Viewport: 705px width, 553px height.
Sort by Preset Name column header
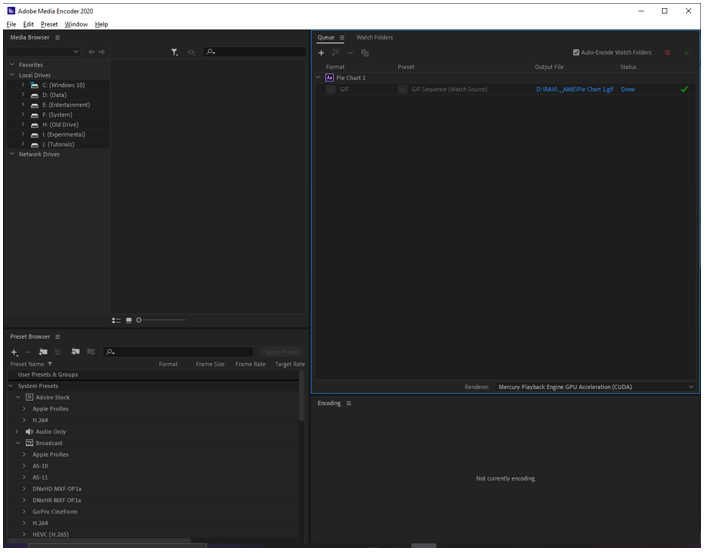[x=27, y=364]
